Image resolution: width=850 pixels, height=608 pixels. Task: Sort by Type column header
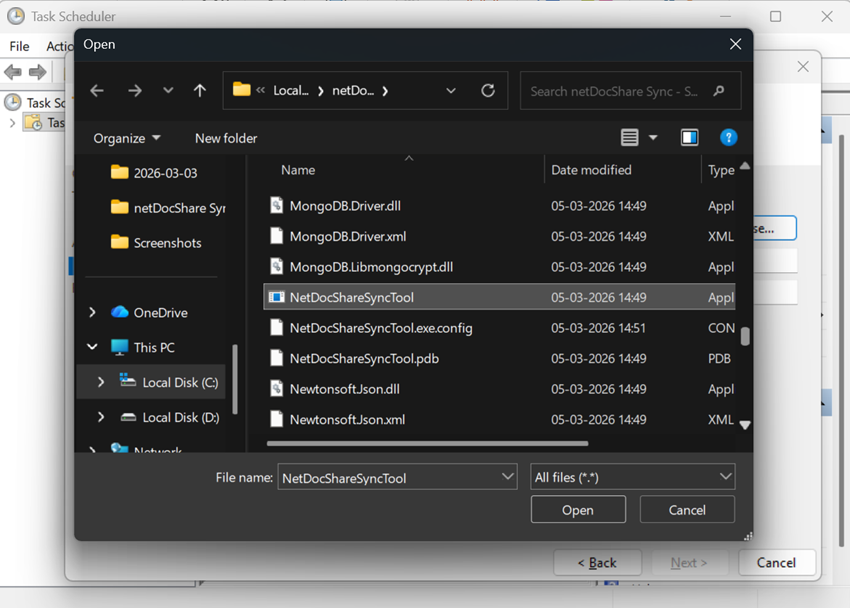pos(721,170)
